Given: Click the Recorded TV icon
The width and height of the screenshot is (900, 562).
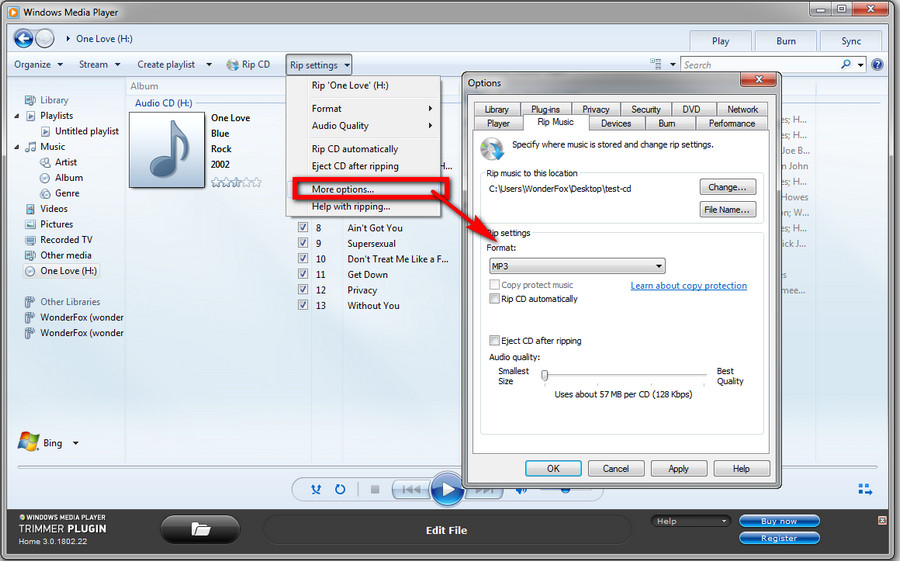Looking at the screenshot, I should [x=30, y=240].
